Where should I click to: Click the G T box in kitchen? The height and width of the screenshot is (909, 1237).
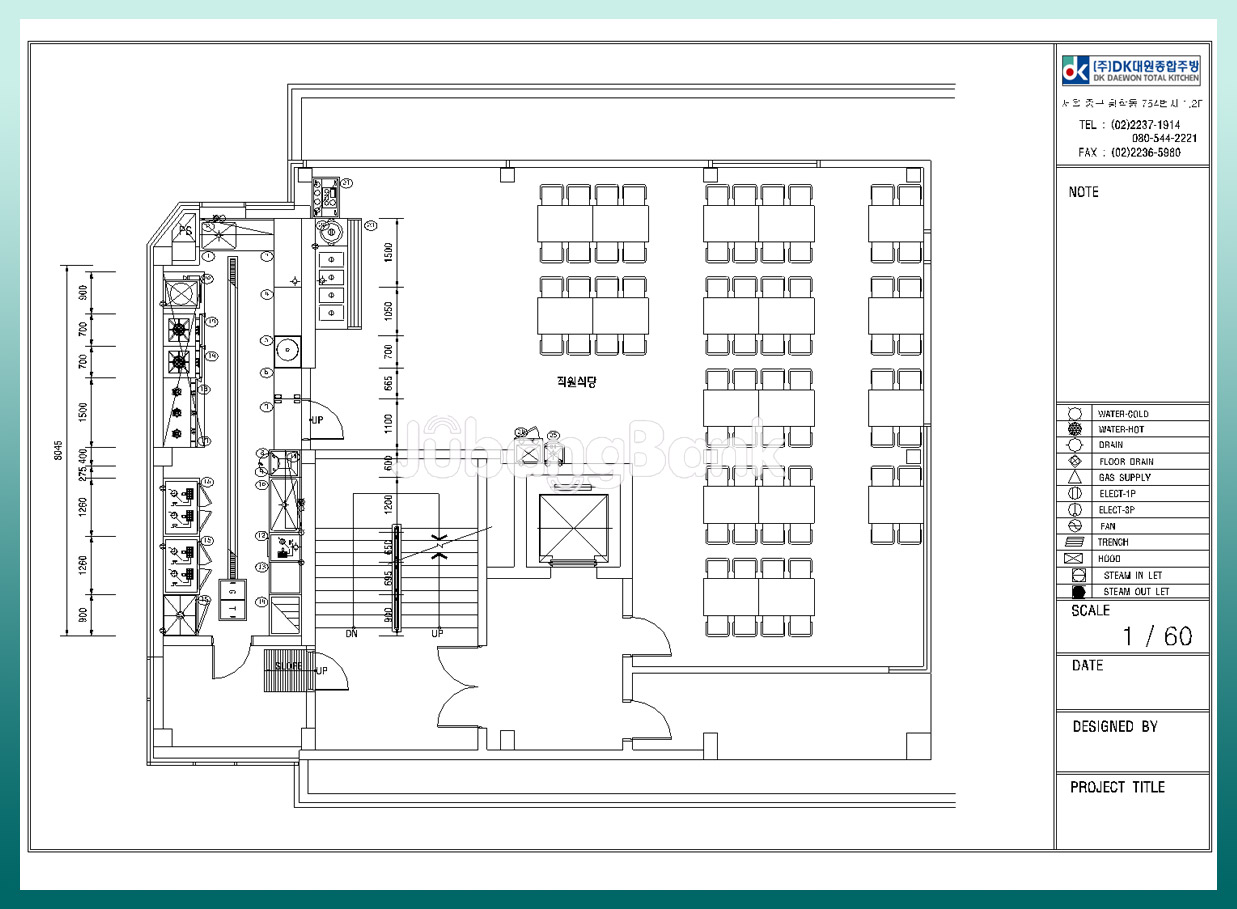tap(232, 601)
